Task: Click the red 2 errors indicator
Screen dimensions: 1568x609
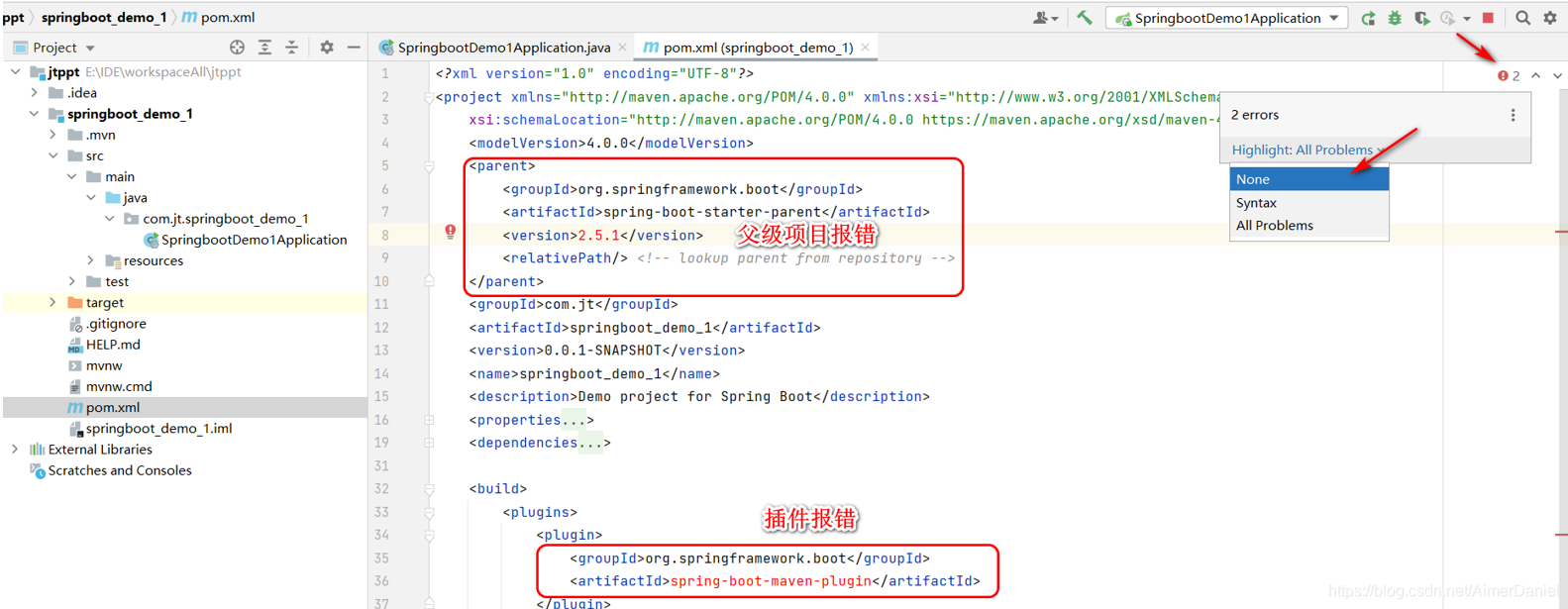Action: pyautogui.click(x=1509, y=76)
